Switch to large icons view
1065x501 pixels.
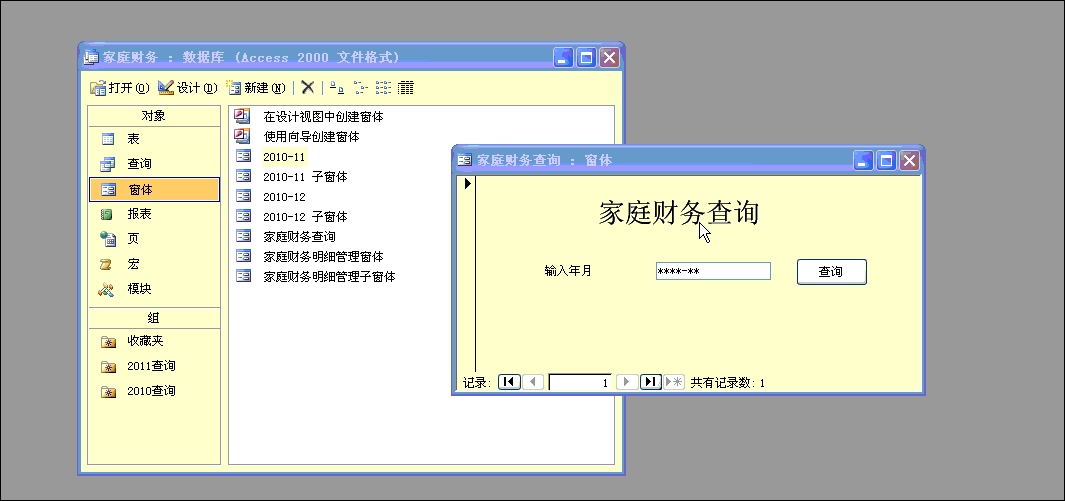click(x=336, y=88)
